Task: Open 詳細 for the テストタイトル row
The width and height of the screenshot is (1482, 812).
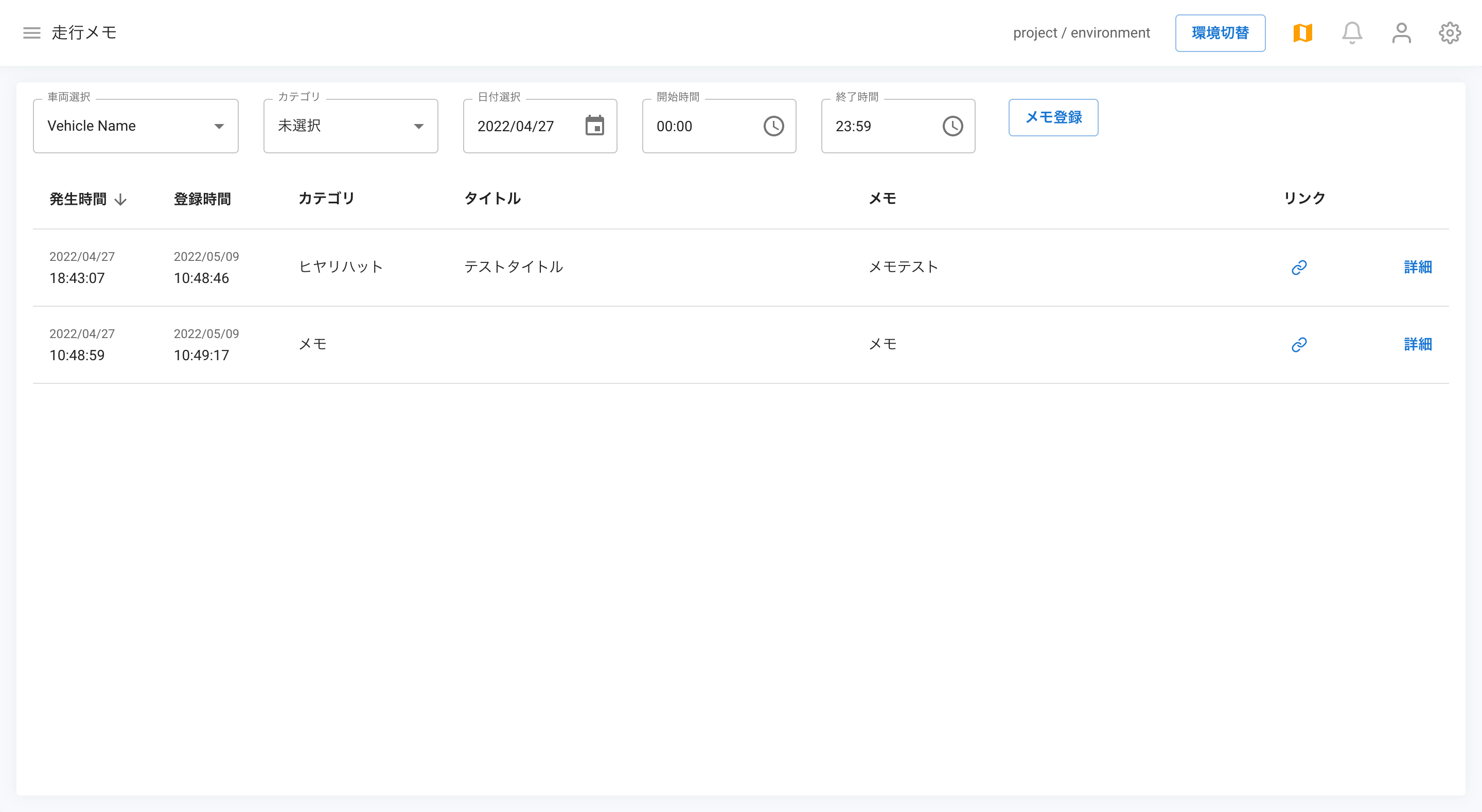Action: point(1418,267)
